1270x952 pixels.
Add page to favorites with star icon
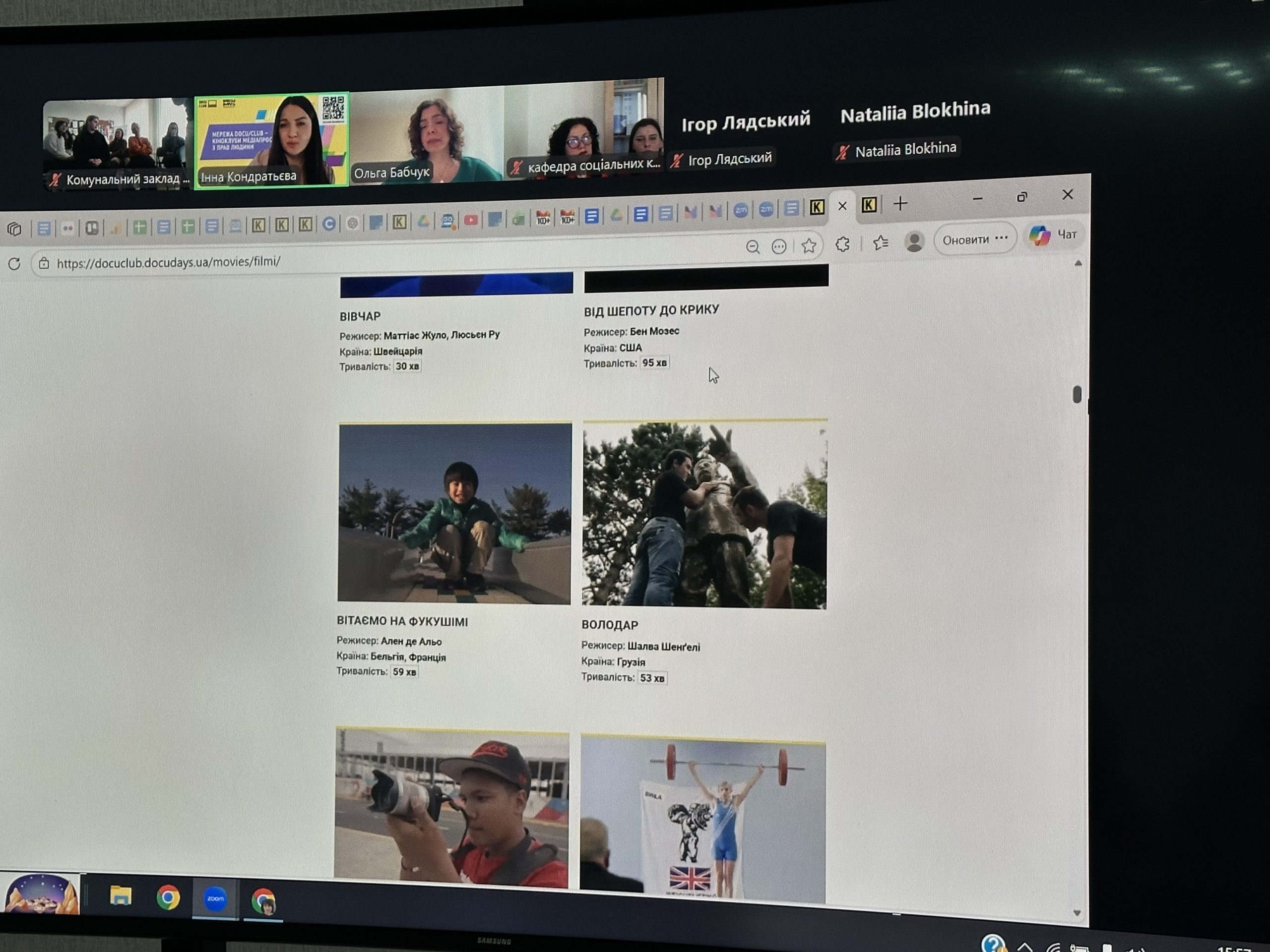pos(809,245)
